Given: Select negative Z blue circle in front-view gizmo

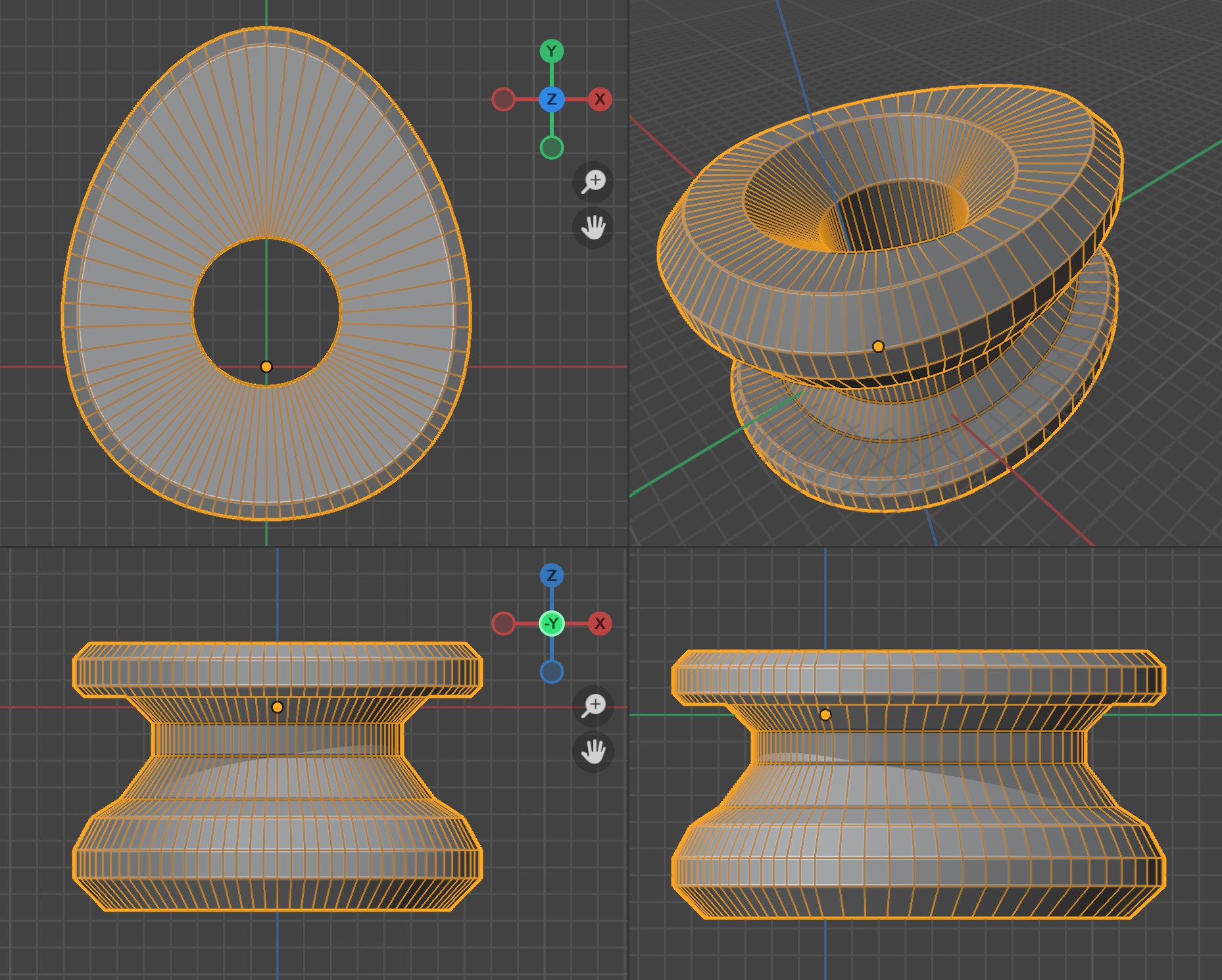Looking at the screenshot, I should (551, 672).
